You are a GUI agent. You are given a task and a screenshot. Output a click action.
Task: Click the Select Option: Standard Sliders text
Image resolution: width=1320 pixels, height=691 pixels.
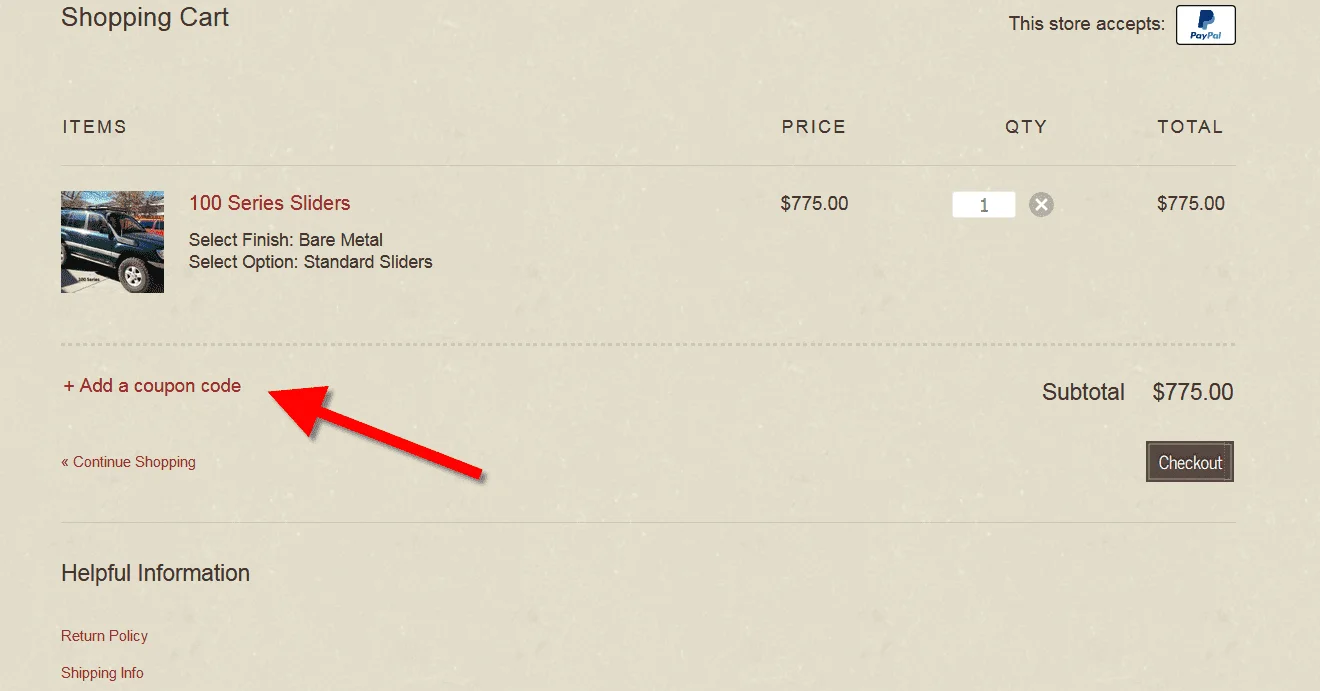[311, 262]
